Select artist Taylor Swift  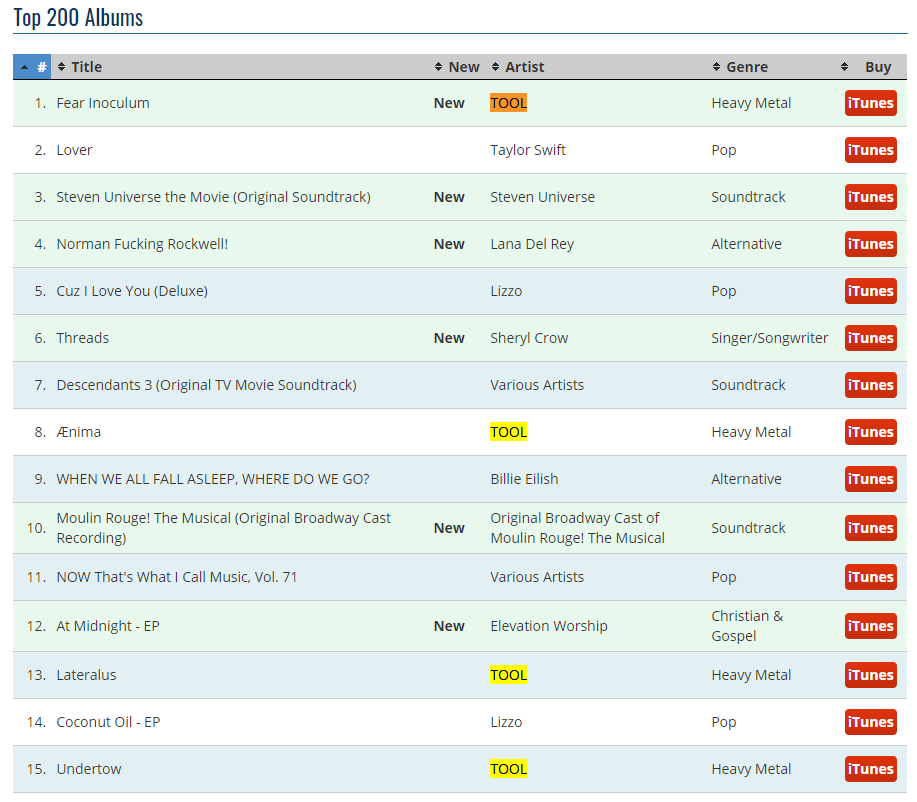click(528, 150)
